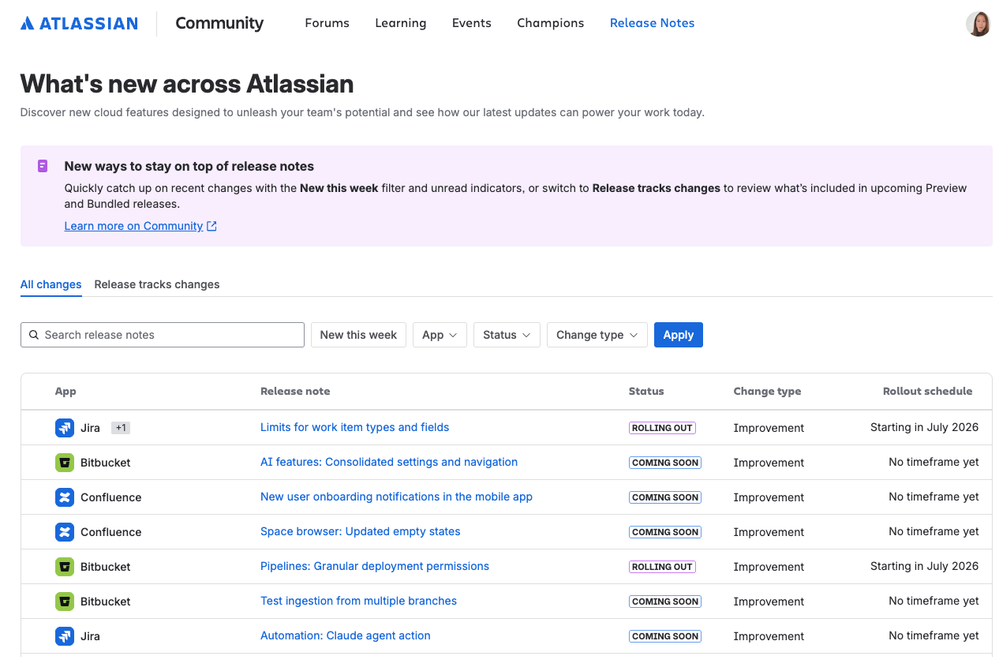The image size is (999, 657).
Task: Click the +1 badge next to Jira
Action: pos(120,428)
